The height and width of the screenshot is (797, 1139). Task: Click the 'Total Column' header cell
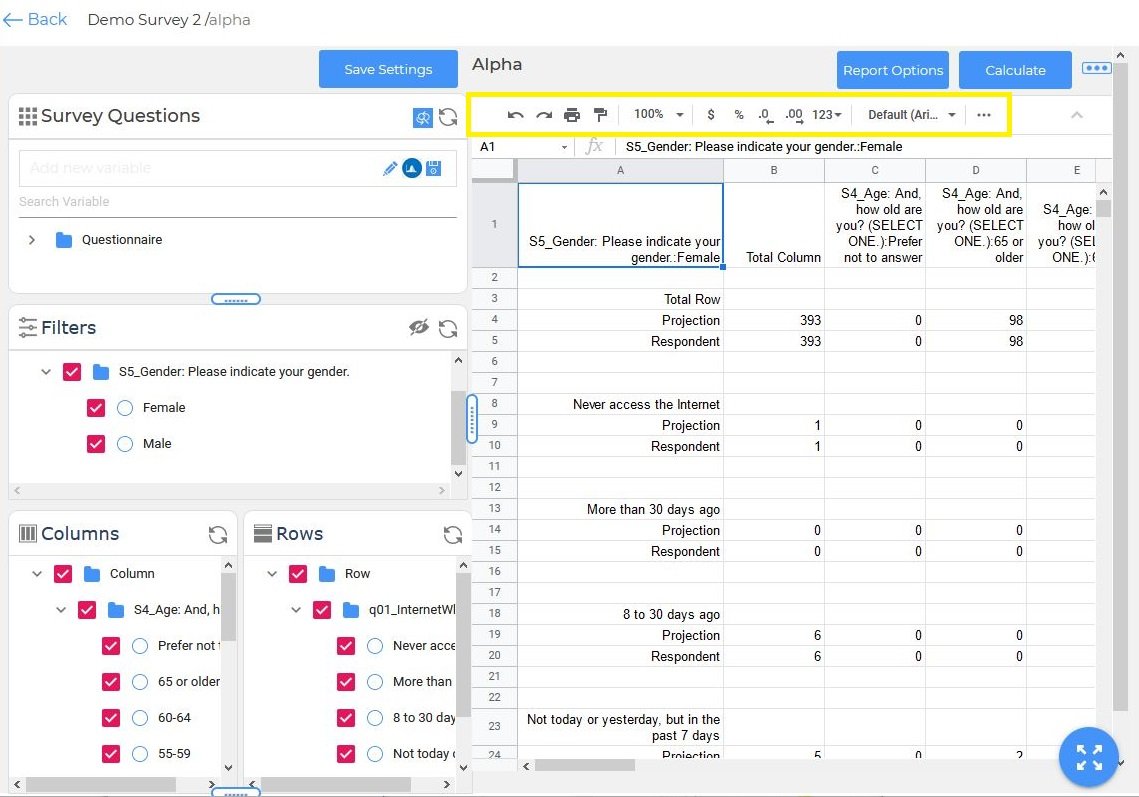point(774,224)
